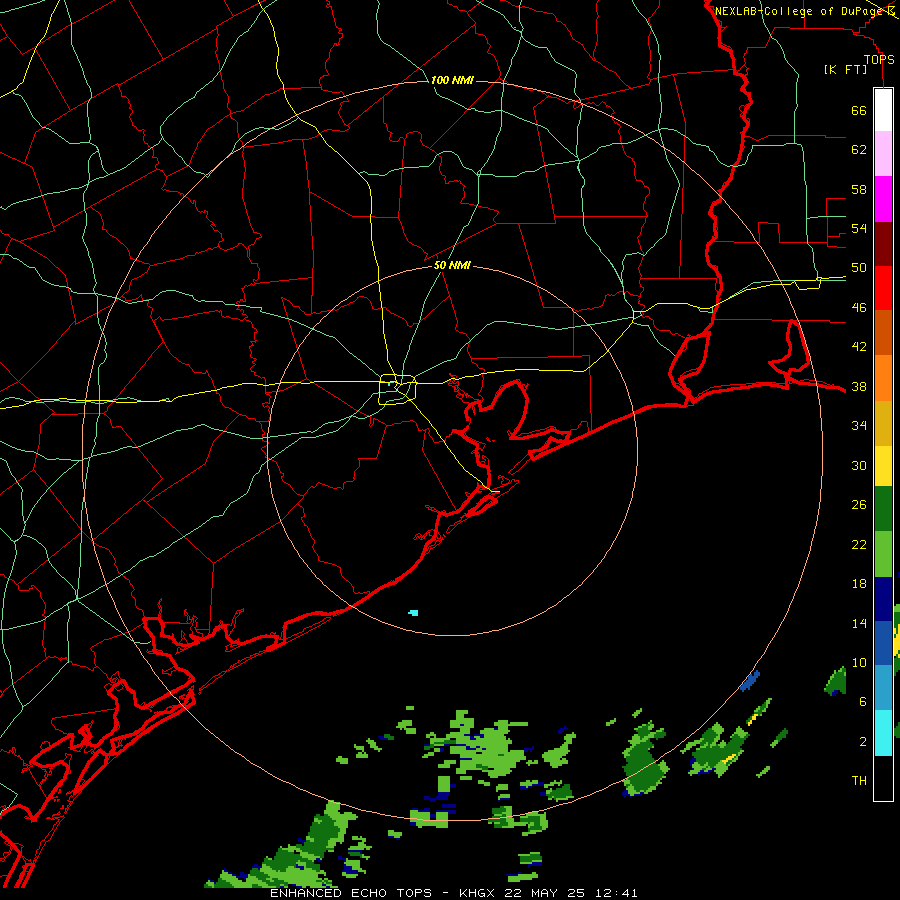Click the '14' legend value

click(859, 623)
